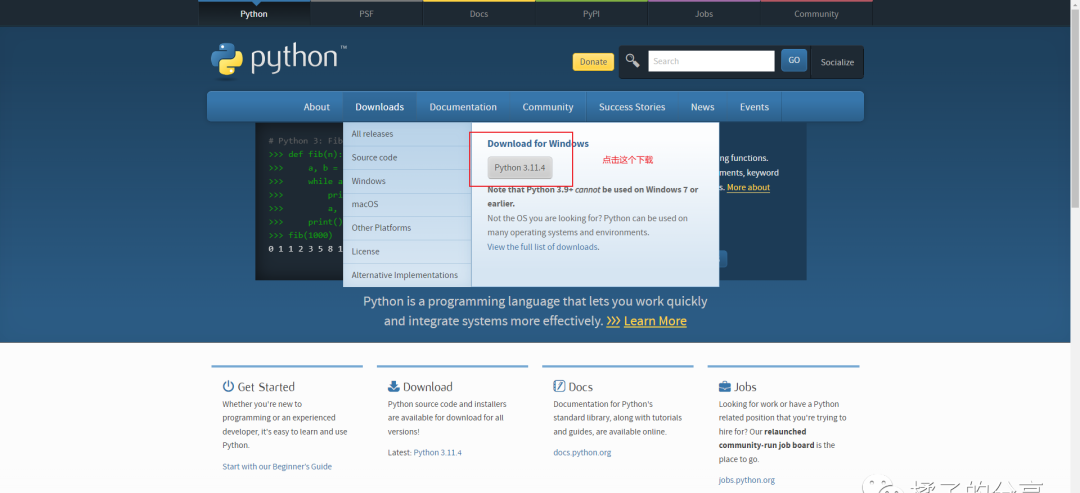Open Success Stories in navigation
Viewport: 1080px width, 493px height.
(x=632, y=107)
